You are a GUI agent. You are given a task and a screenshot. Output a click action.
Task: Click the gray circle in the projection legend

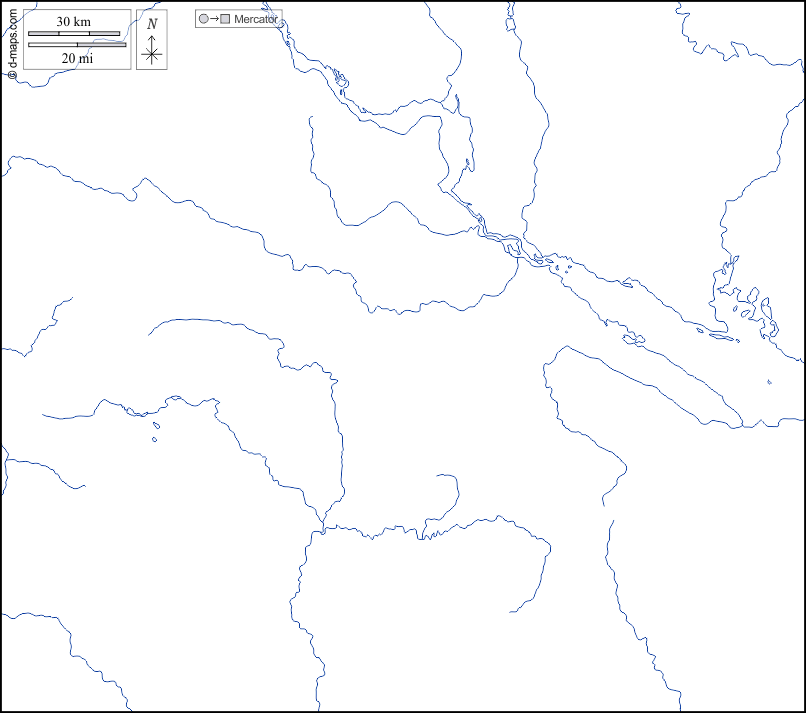click(204, 19)
